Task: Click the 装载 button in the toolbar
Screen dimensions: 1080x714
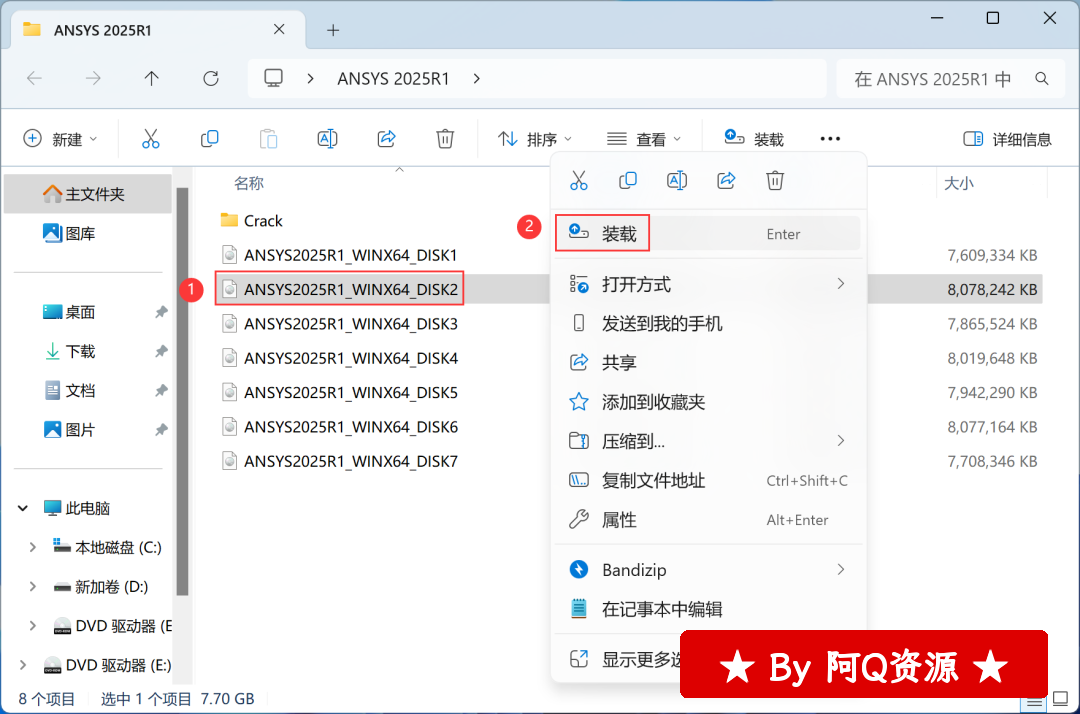Action: pyautogui.click(x=754, y=139)
